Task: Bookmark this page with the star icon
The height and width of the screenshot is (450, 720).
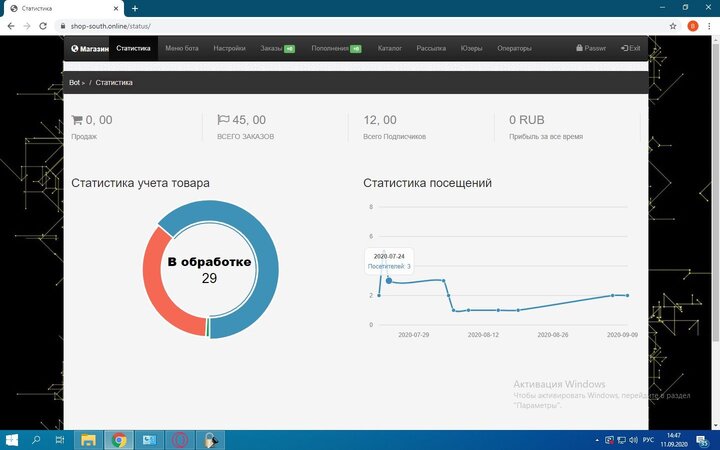Action: pos(672,25)
